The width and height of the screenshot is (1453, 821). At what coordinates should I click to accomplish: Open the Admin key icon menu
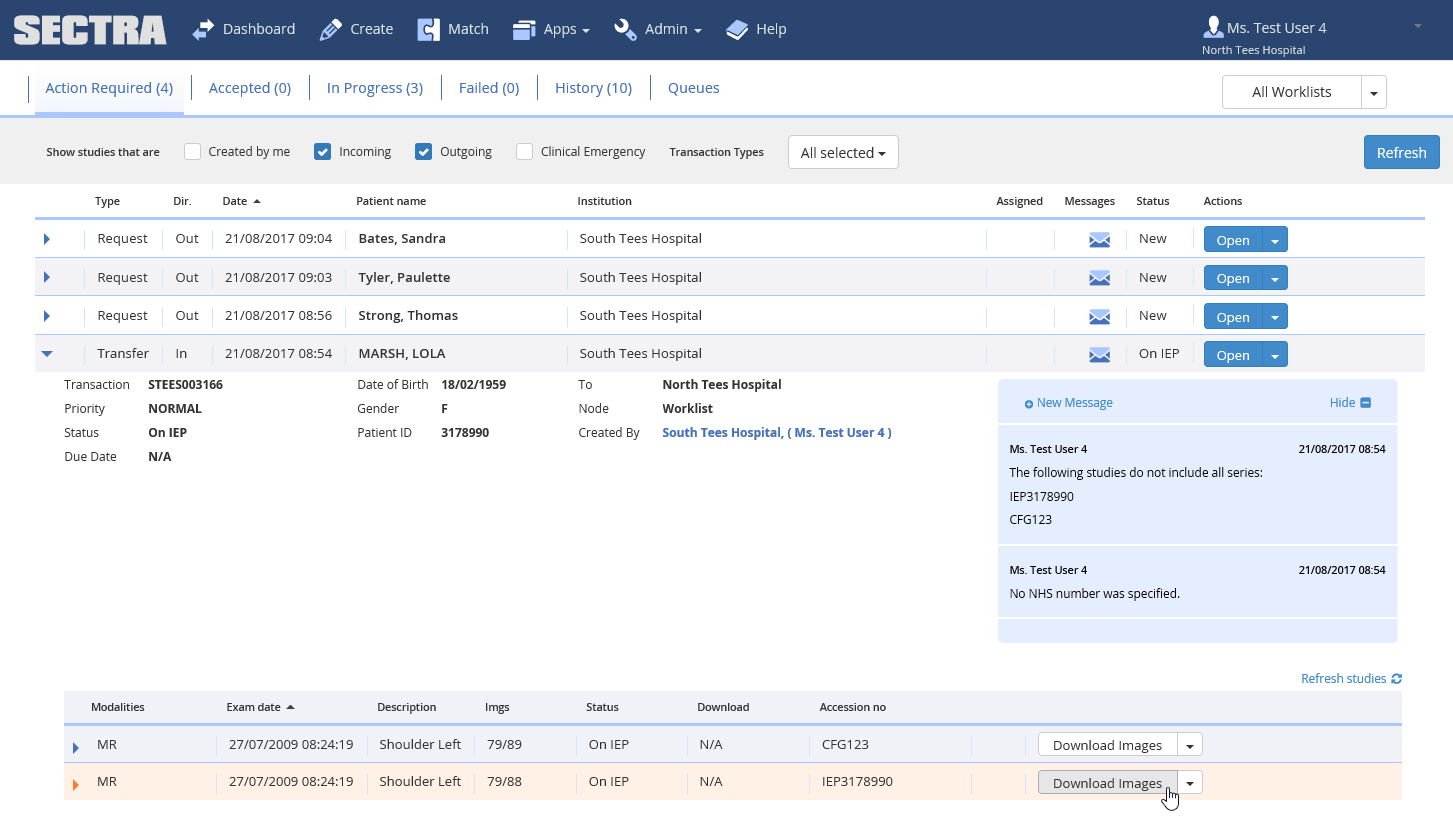(x=625, y=28)
